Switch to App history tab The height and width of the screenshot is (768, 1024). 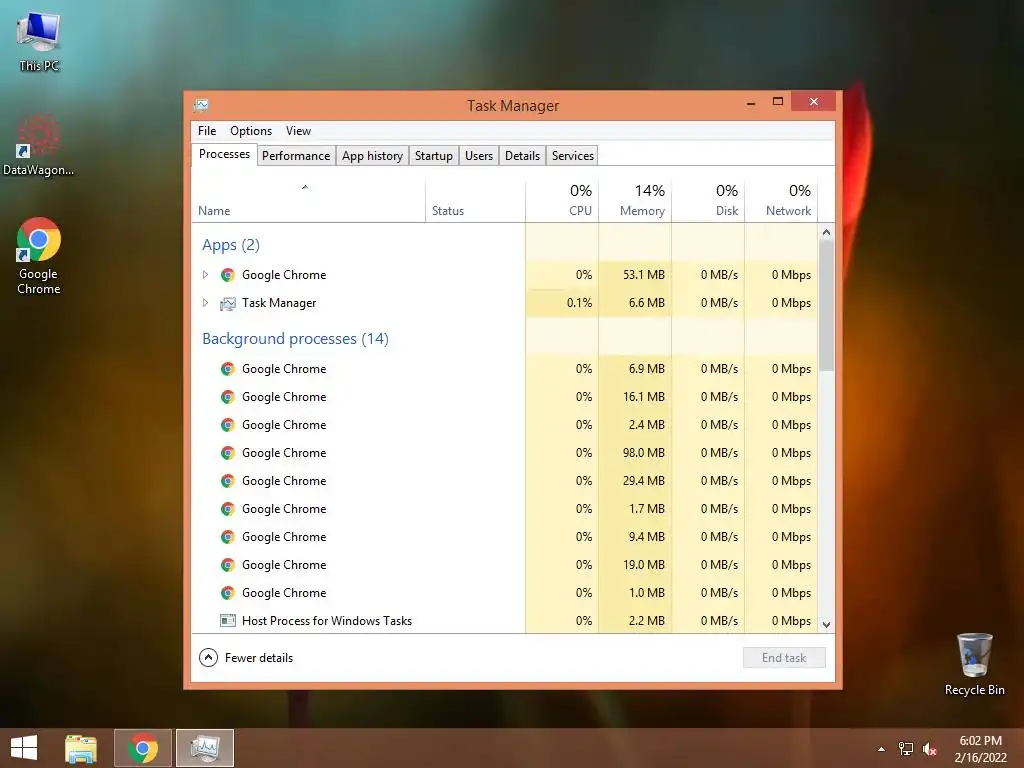coord(372,155)
